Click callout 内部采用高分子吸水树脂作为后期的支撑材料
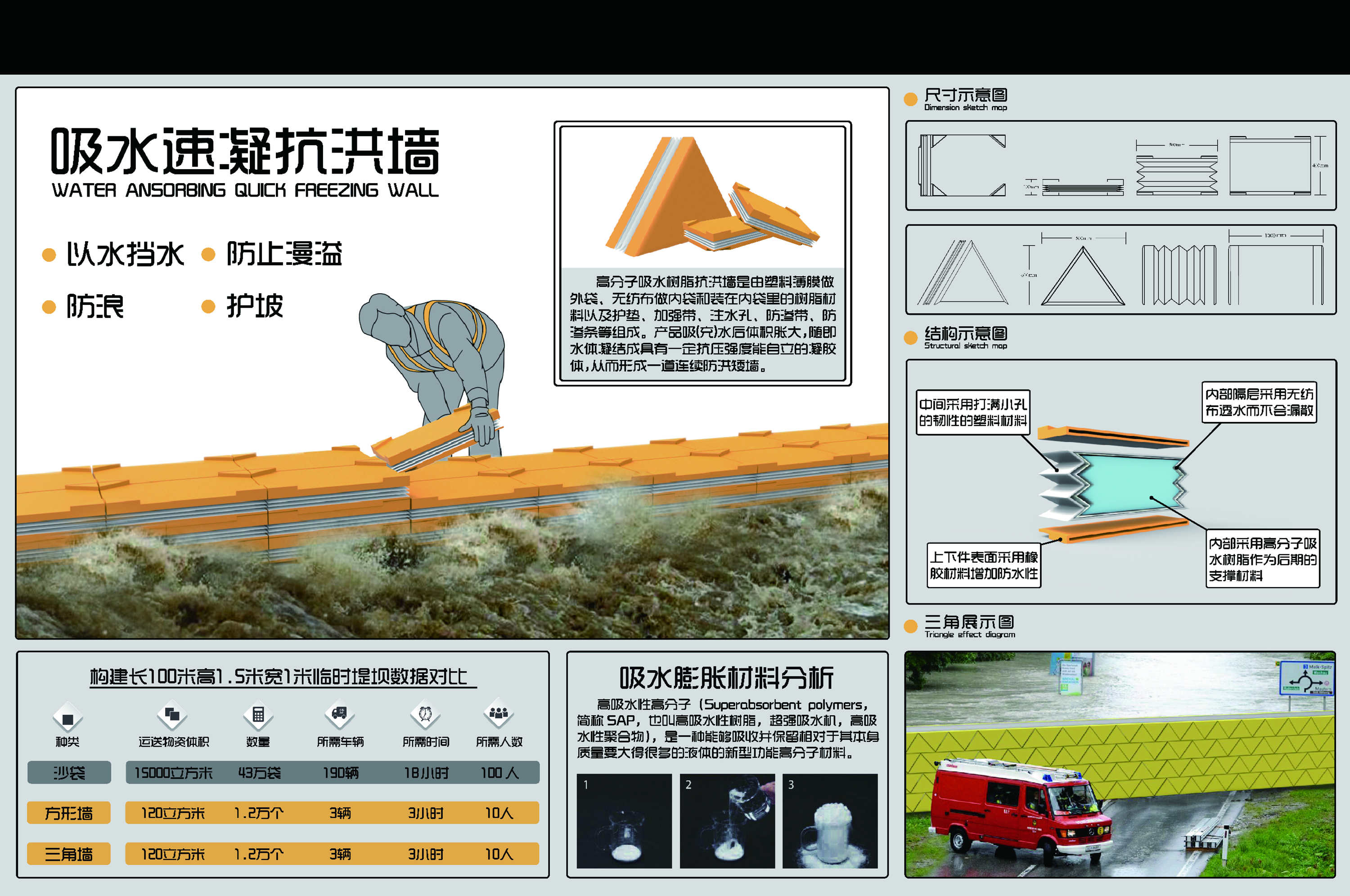This screenshot has height=896, width=1350. 1263,560
